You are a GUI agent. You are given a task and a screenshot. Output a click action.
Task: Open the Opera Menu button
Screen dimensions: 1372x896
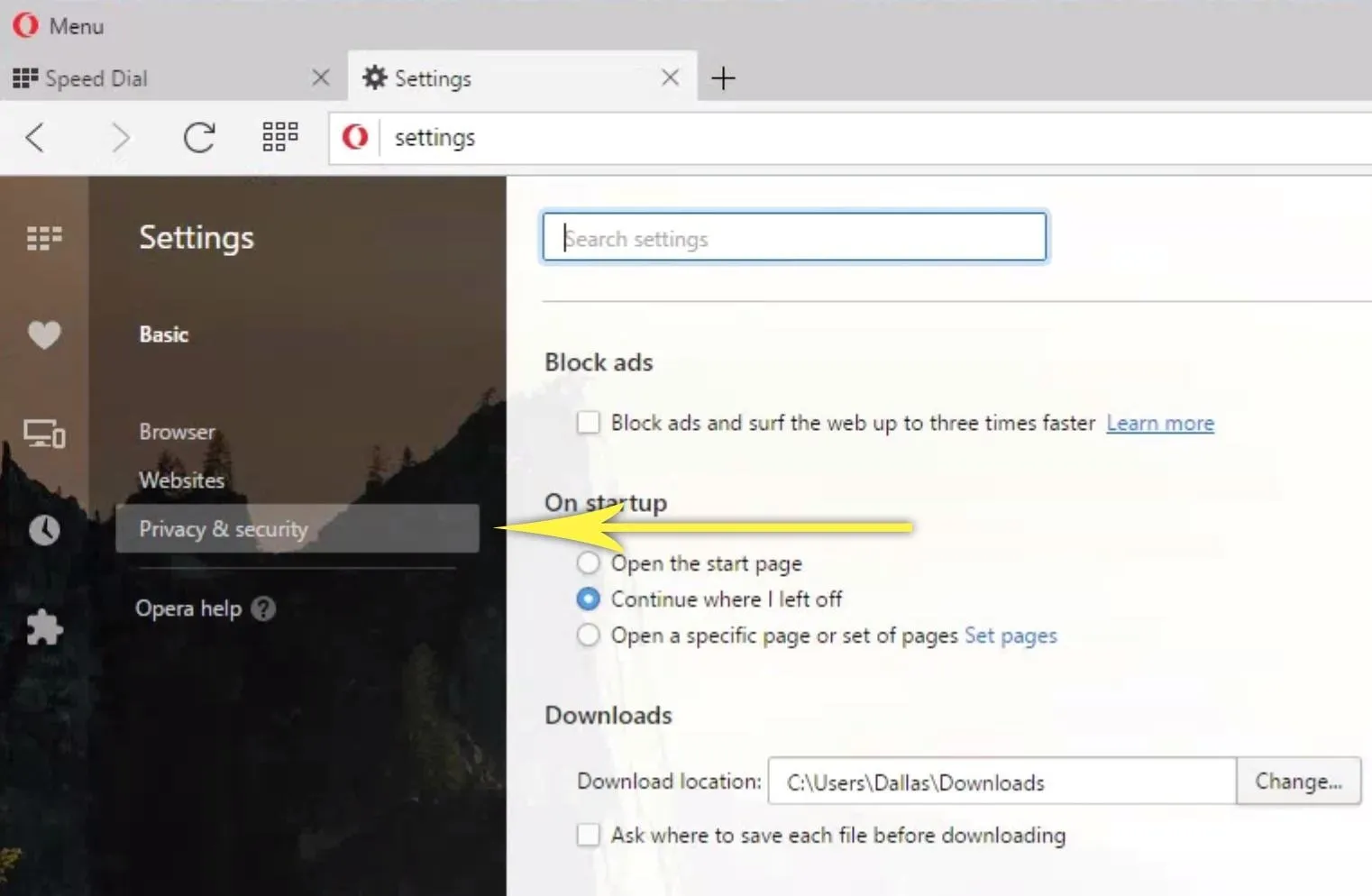(x=59, y=25)
